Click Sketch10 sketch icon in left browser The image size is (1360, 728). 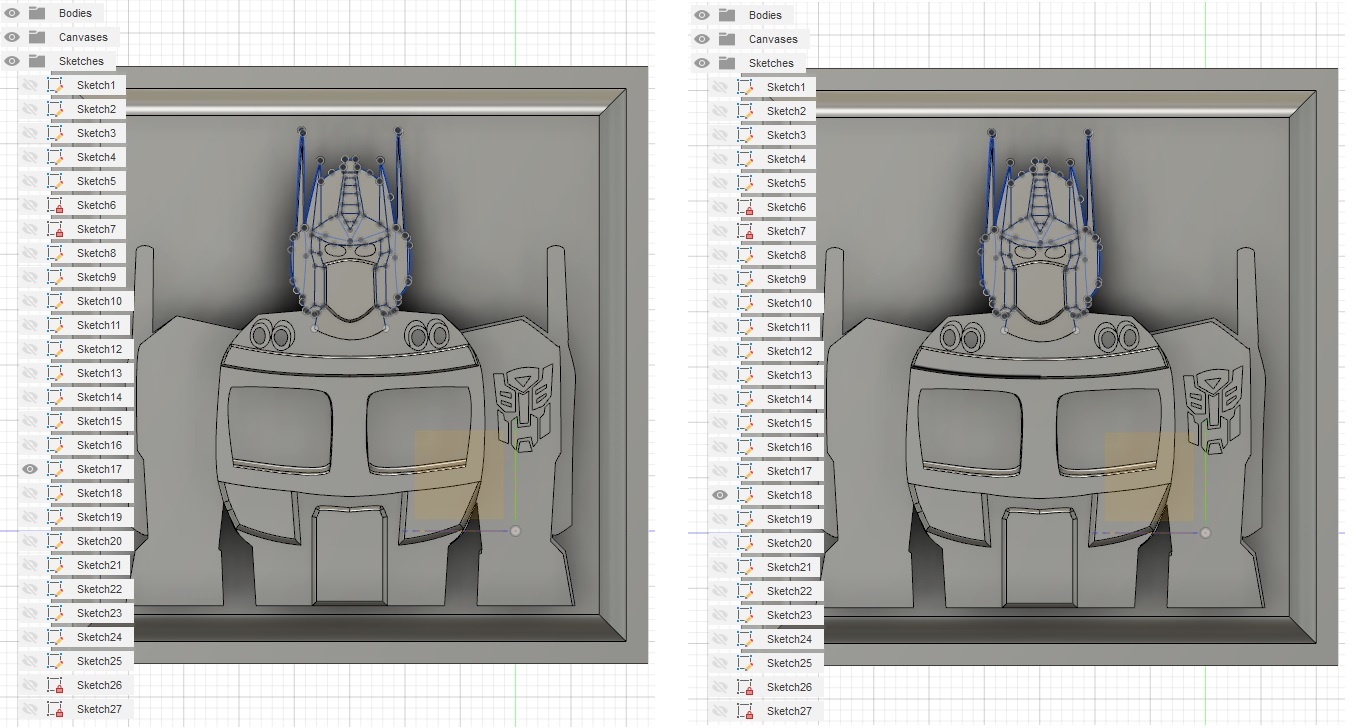click(x=56, y=301)
